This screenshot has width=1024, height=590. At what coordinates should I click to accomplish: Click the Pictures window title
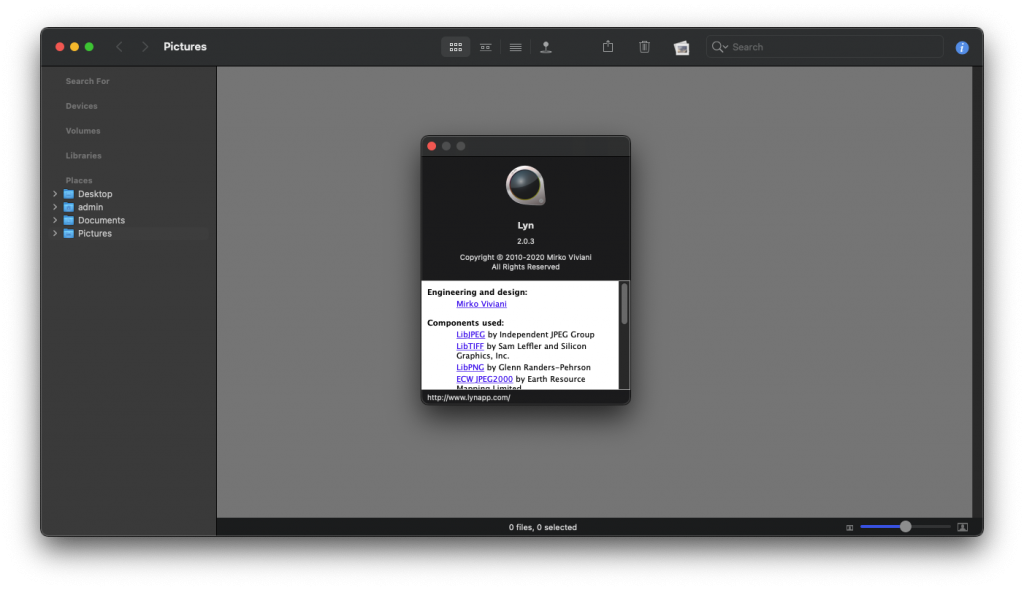pyautogui.click(x=185, y=46)
